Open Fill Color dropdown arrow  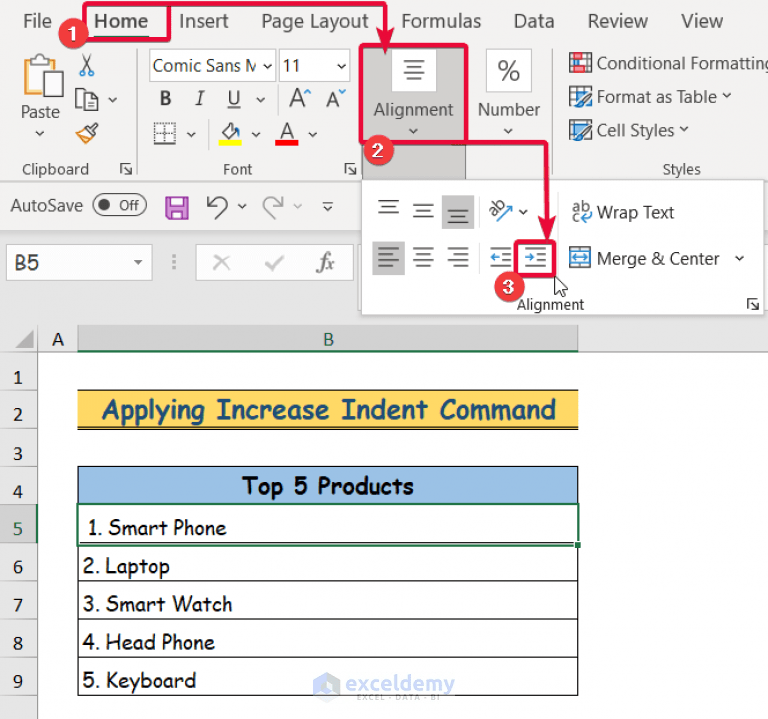pyautogui.click(x=256, y=134)
